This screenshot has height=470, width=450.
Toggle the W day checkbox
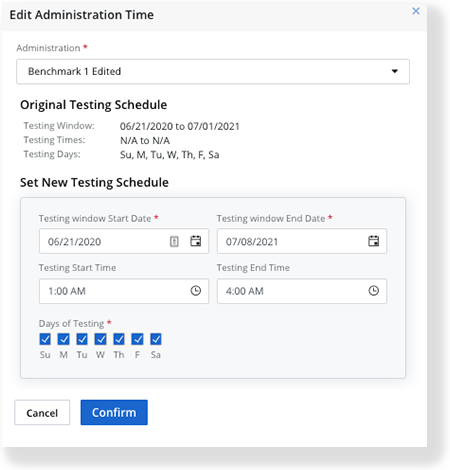(x=100, y=339)
